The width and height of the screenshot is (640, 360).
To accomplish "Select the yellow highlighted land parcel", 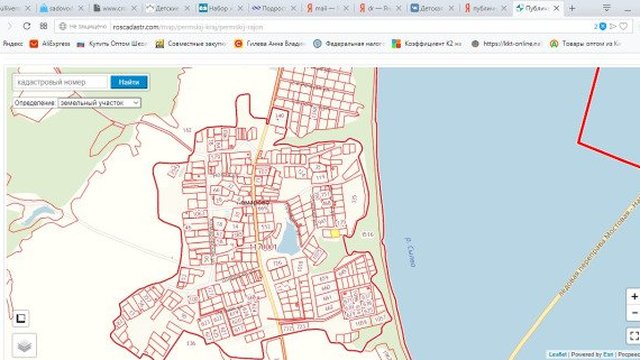I will (x=335, y=233).
